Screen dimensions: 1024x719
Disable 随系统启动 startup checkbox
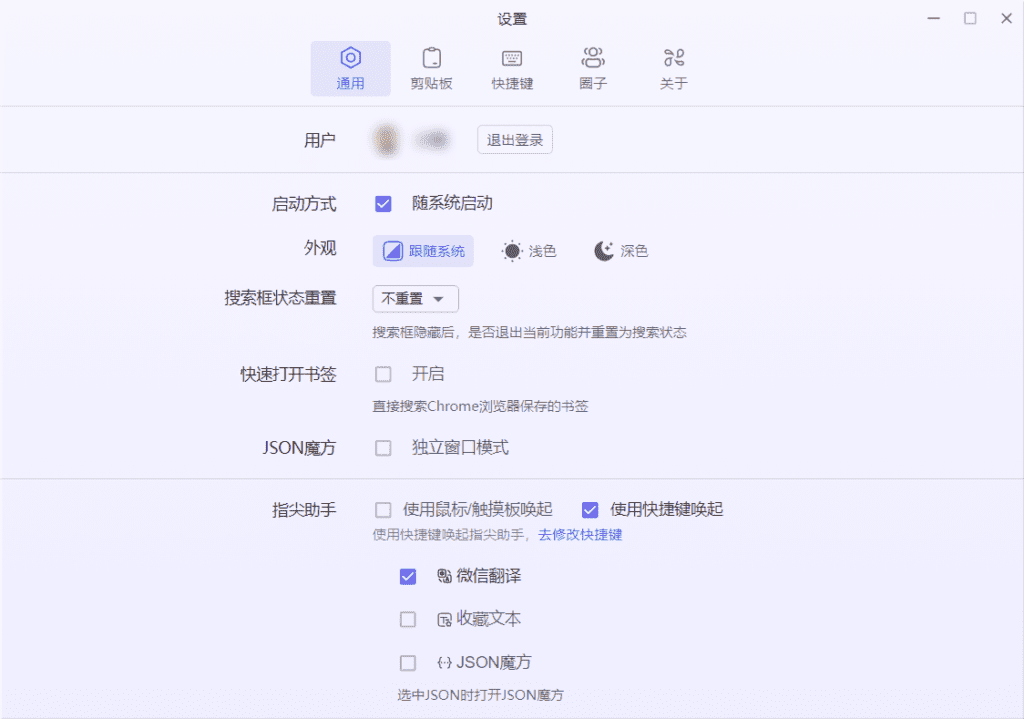click(383, 204)
